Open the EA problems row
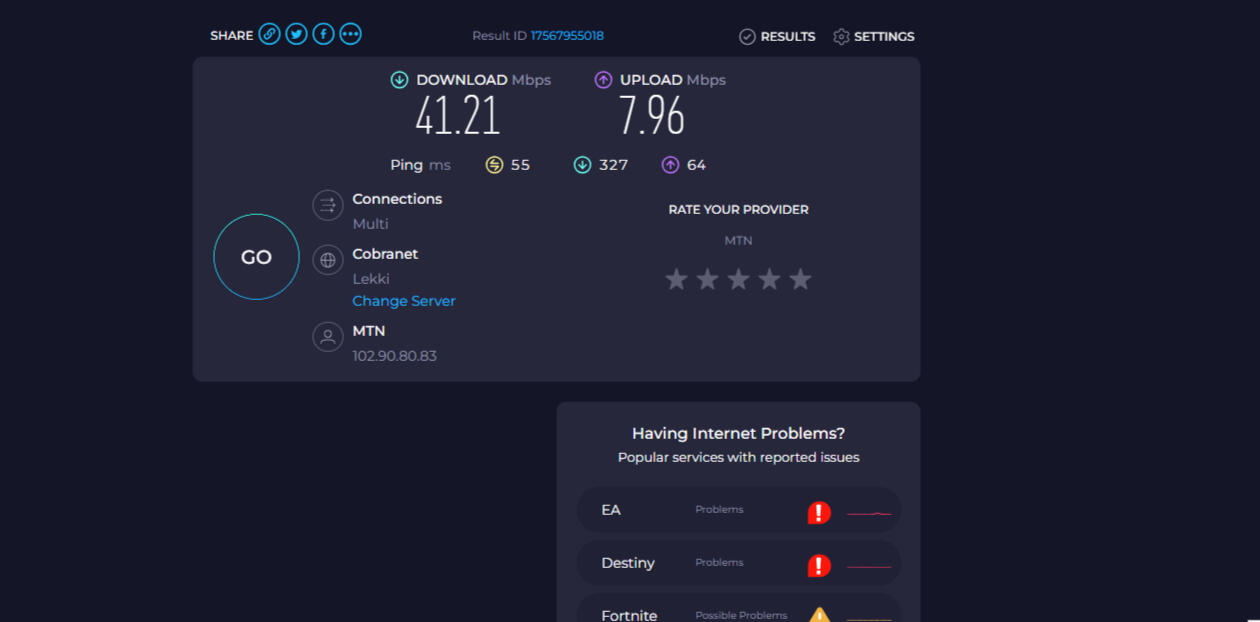 [700, 510]
